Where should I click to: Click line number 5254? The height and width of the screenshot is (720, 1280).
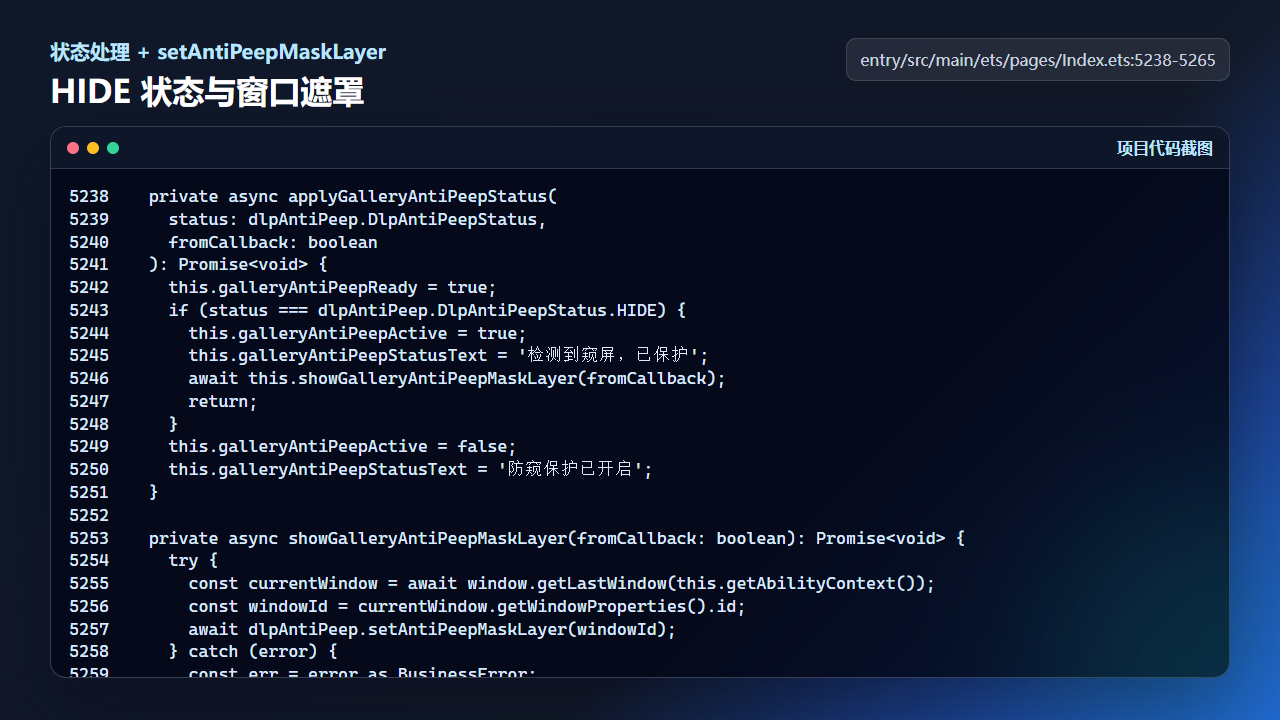pyautogui.click(x=89, y=561)
